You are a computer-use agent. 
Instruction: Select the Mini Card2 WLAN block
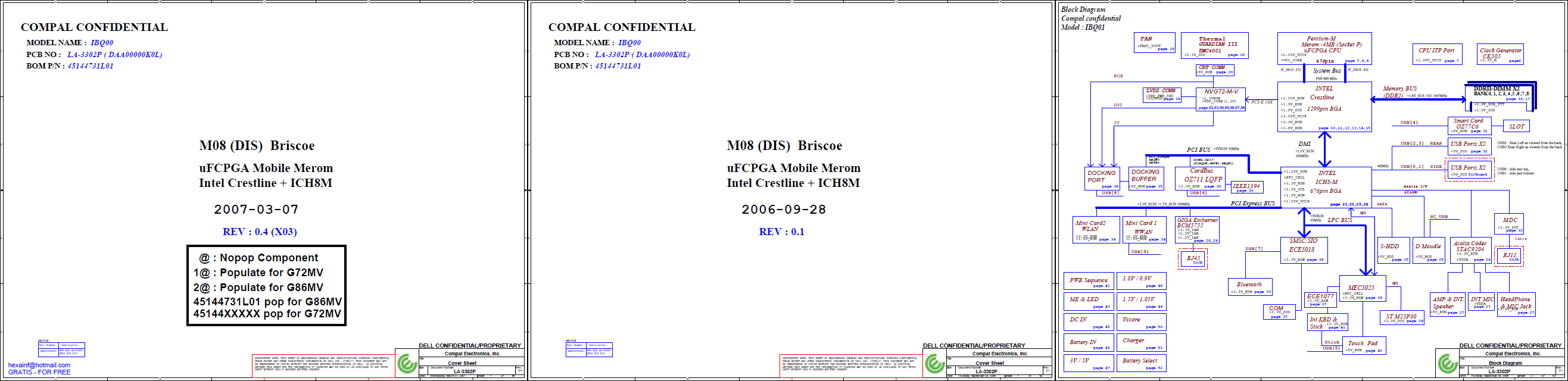click(x=1096, y=230)
